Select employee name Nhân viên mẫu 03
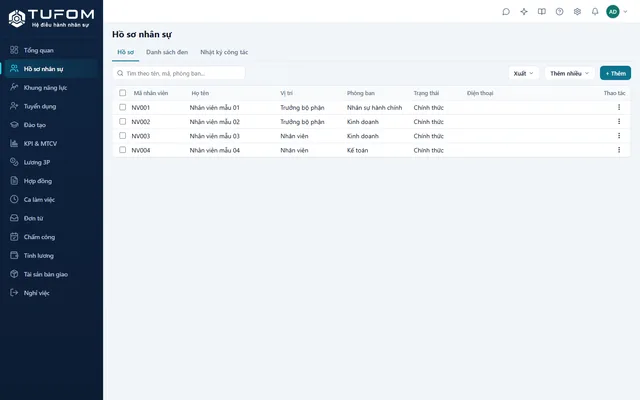 pos(214,136)
